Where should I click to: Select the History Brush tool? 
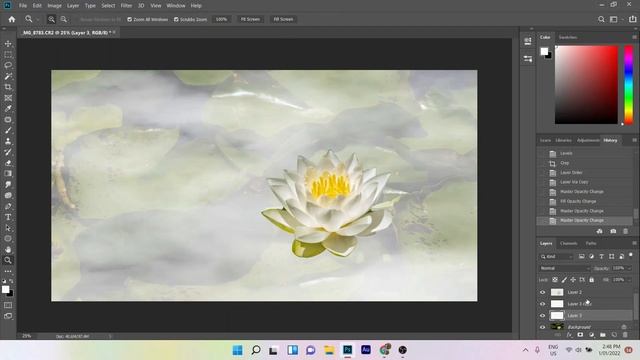pos(8,152)
